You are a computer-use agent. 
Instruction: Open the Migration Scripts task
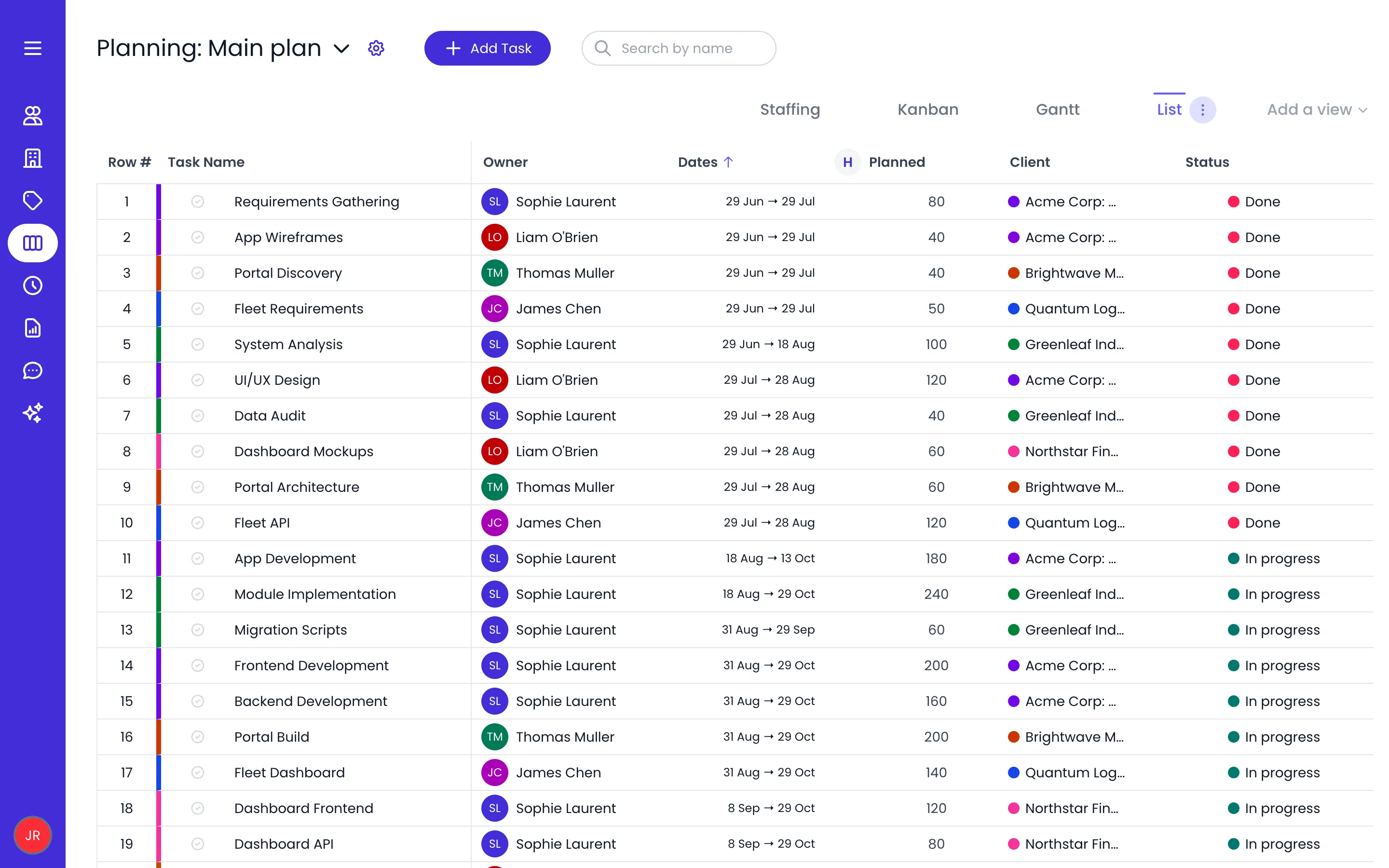pyautogui.click(x=290, y=630)
